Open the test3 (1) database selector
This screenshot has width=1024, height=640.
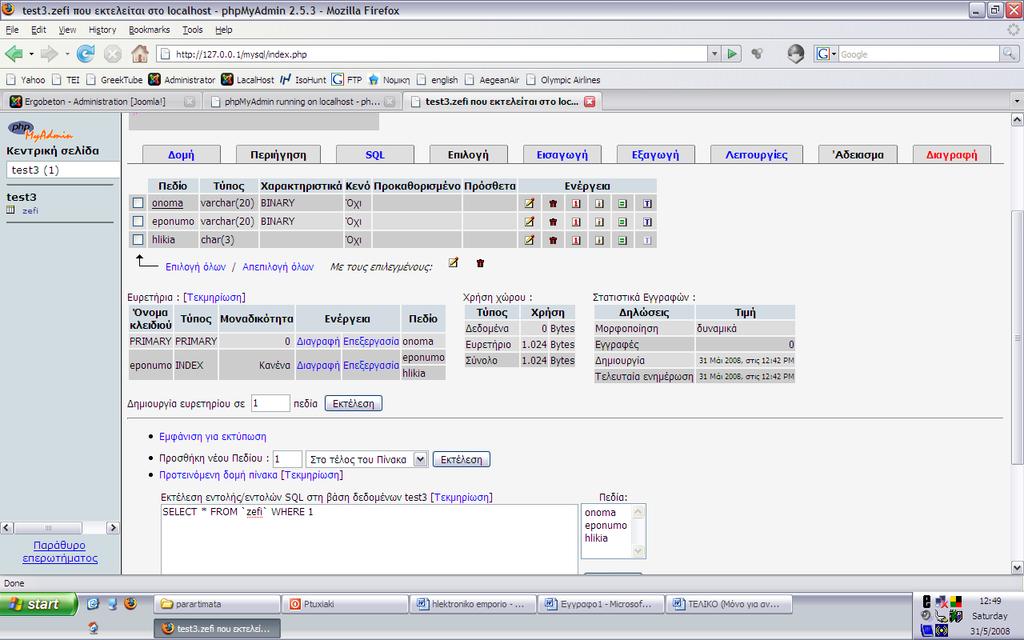[63, 170]
